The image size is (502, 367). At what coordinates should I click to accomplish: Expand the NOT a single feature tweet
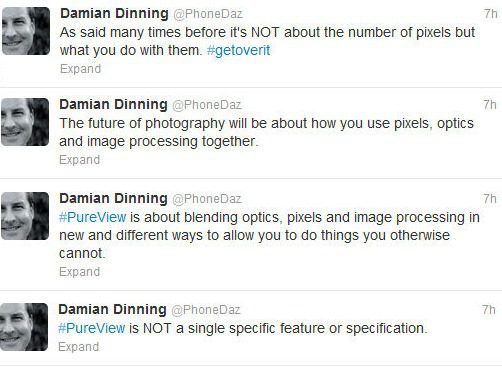pos(79,347)
